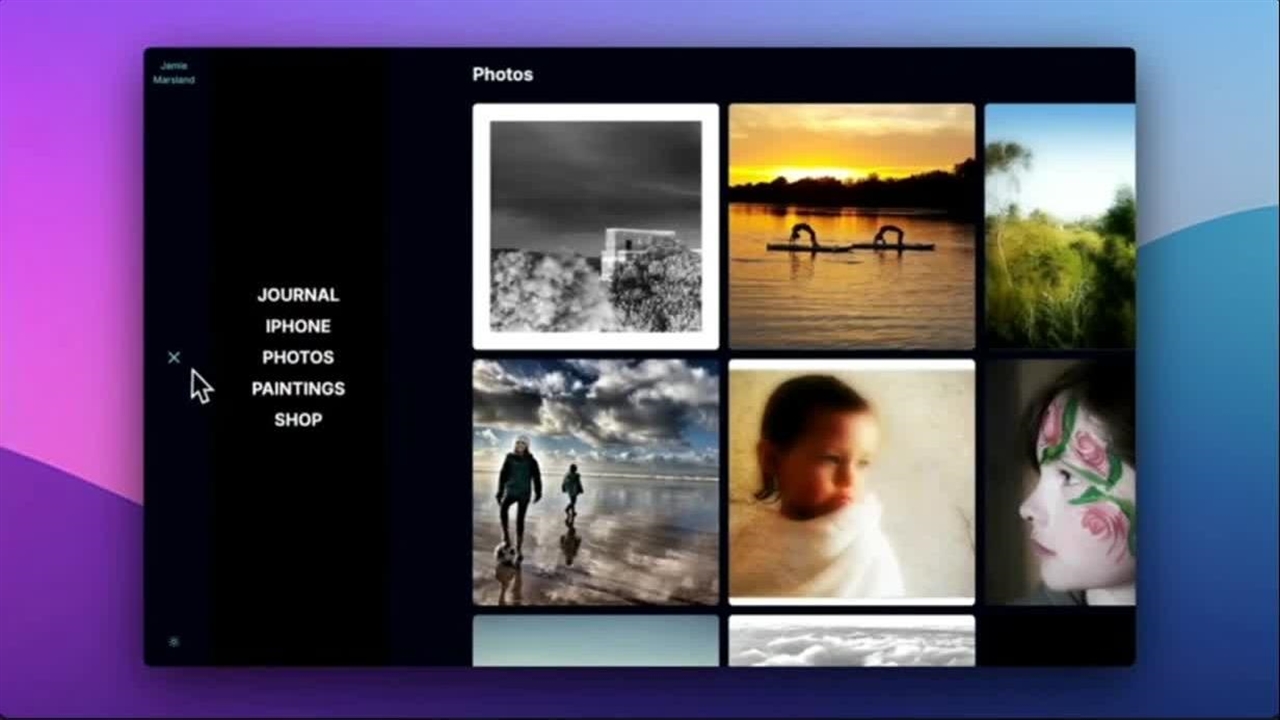Screen dimensions: 1280x720
Task: Open the partially visible white clouds photo
Action: (851, 641)
